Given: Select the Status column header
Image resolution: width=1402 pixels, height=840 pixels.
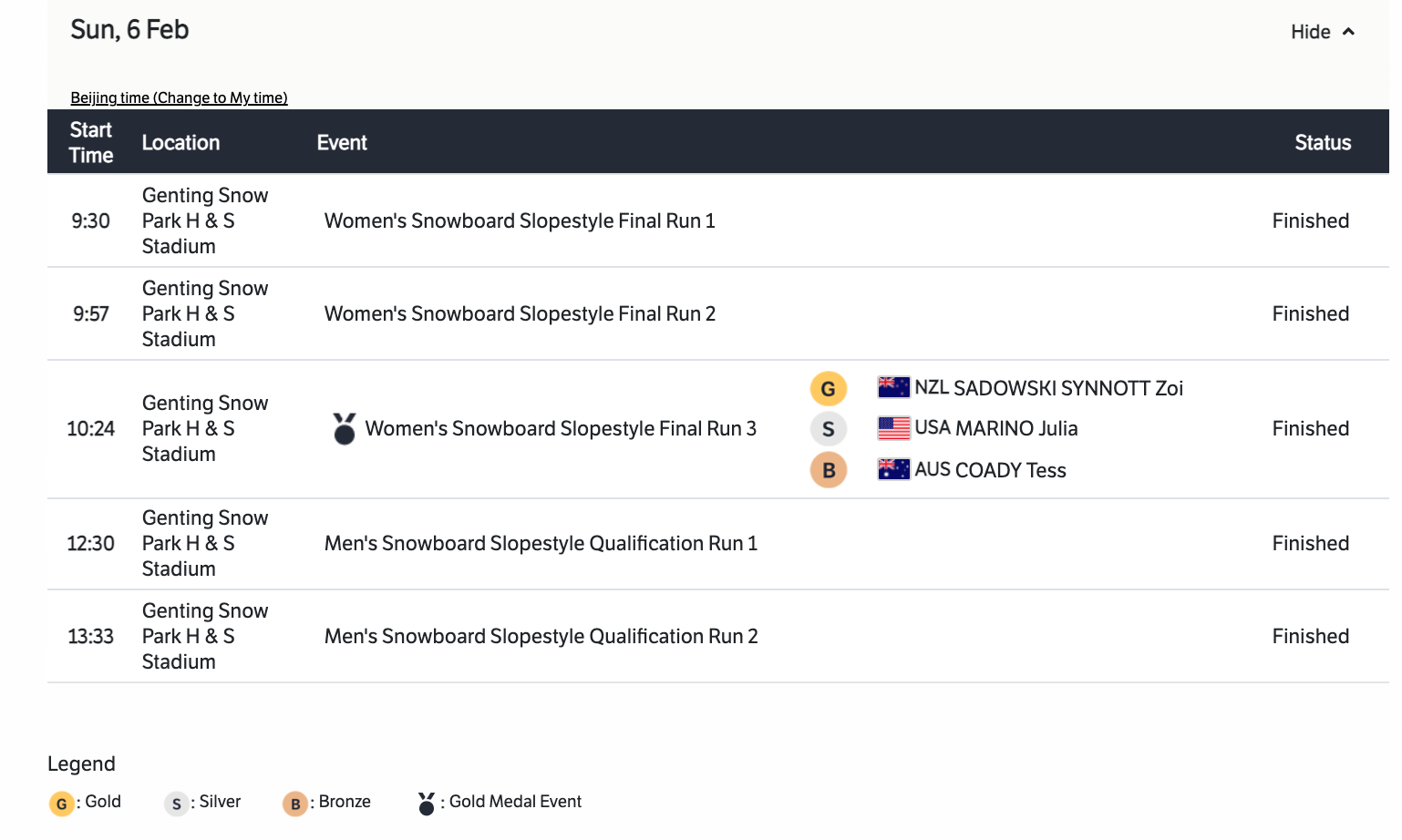Looking at the screenshot, I should pos(1323,142).
